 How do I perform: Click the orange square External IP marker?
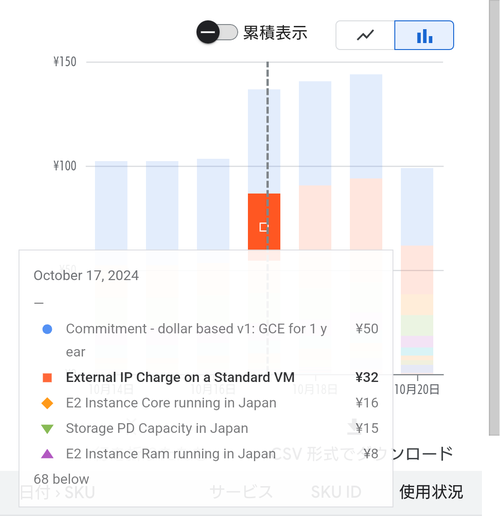(47, 378)
